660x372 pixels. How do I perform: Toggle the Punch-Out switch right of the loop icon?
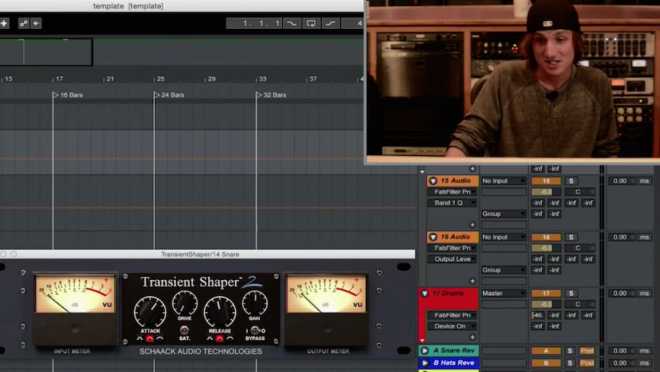(331, 23)
